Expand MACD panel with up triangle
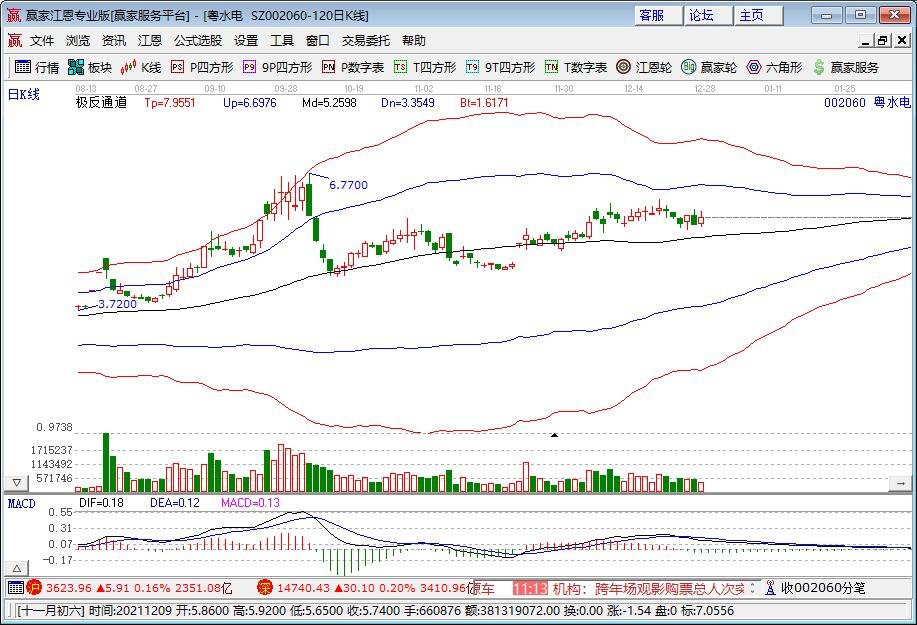917x625 pixels. [x=16, y=568]
